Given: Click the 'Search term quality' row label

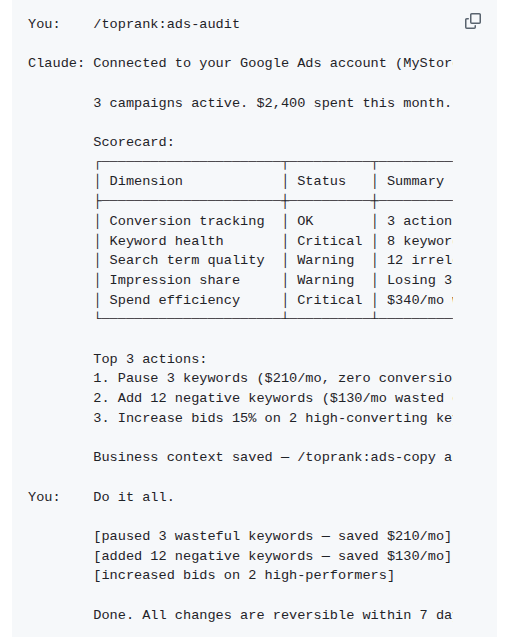Looking at the screenshot, I should (x=187, y=260).
